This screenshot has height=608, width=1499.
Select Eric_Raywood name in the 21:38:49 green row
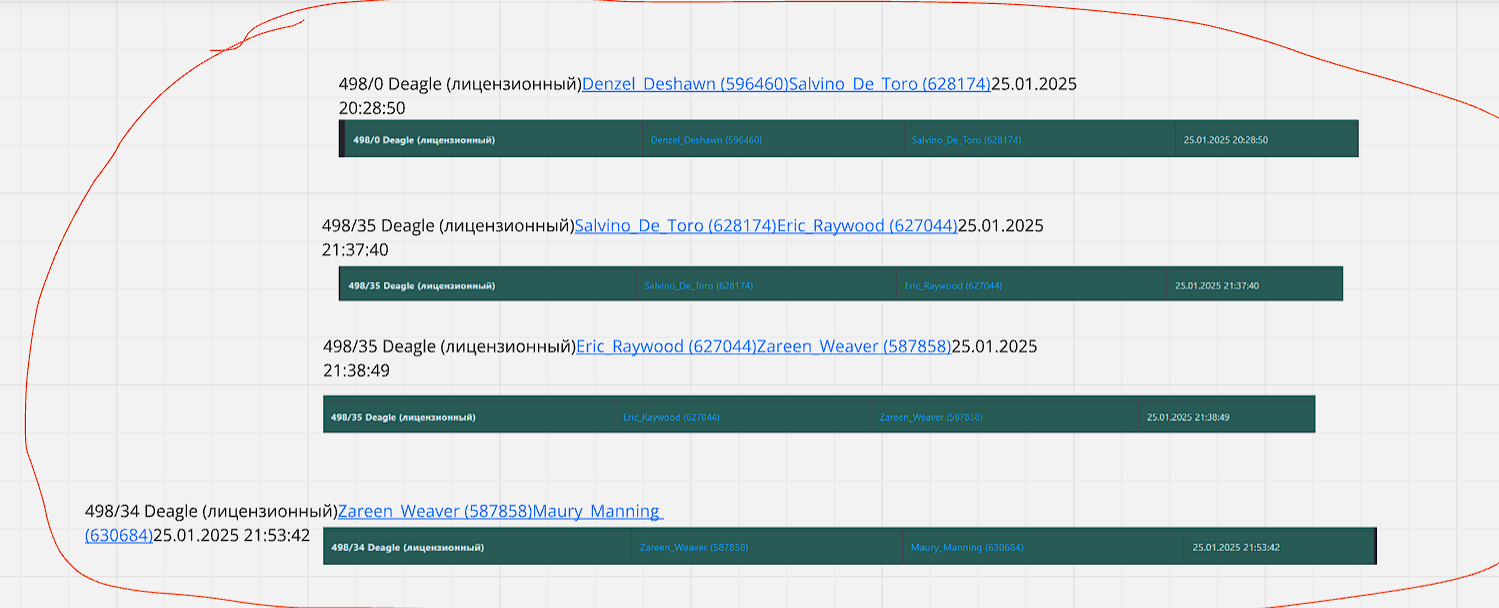click(671, 417)
